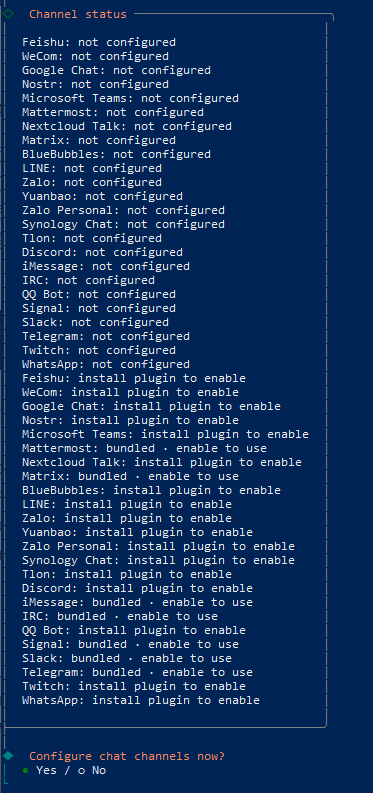Click Google Chat: install plugin to enable line
The image size is (373, 793).
click(151, 406)
